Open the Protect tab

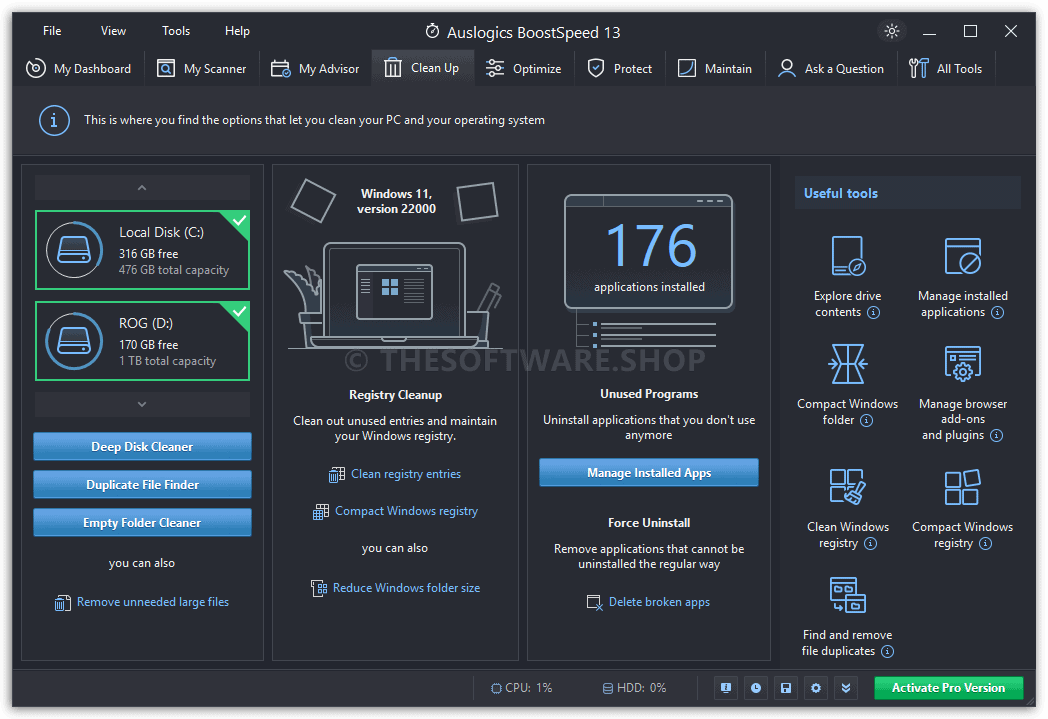point(620,68)
